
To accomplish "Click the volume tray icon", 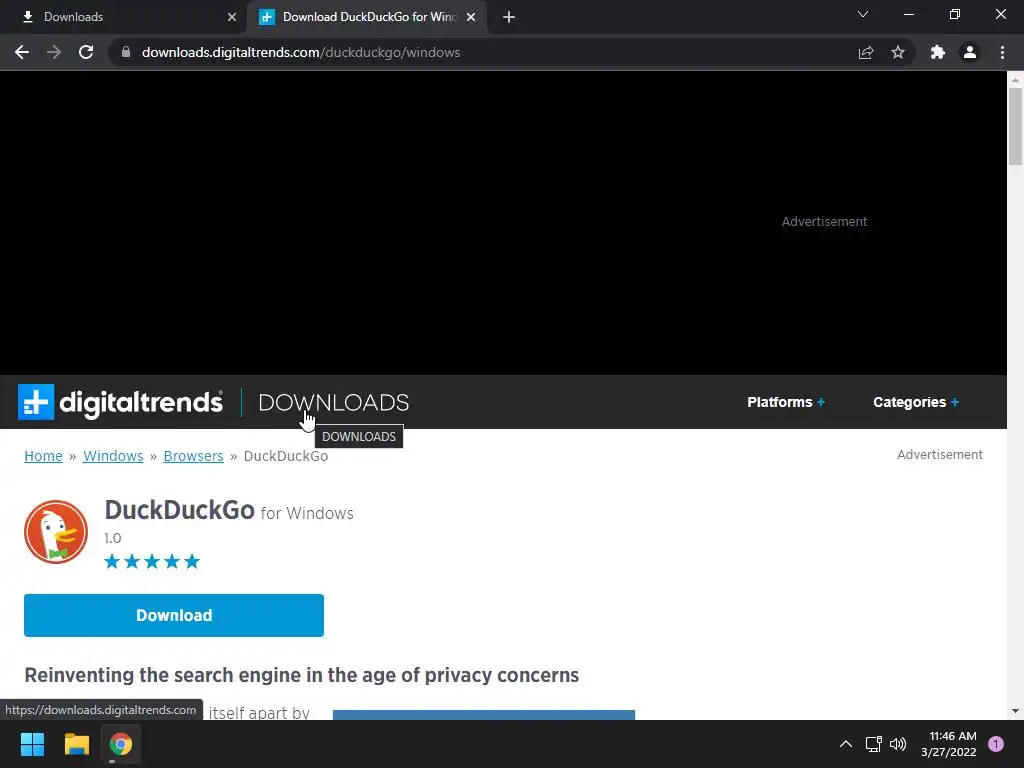I will click(899, 744).
